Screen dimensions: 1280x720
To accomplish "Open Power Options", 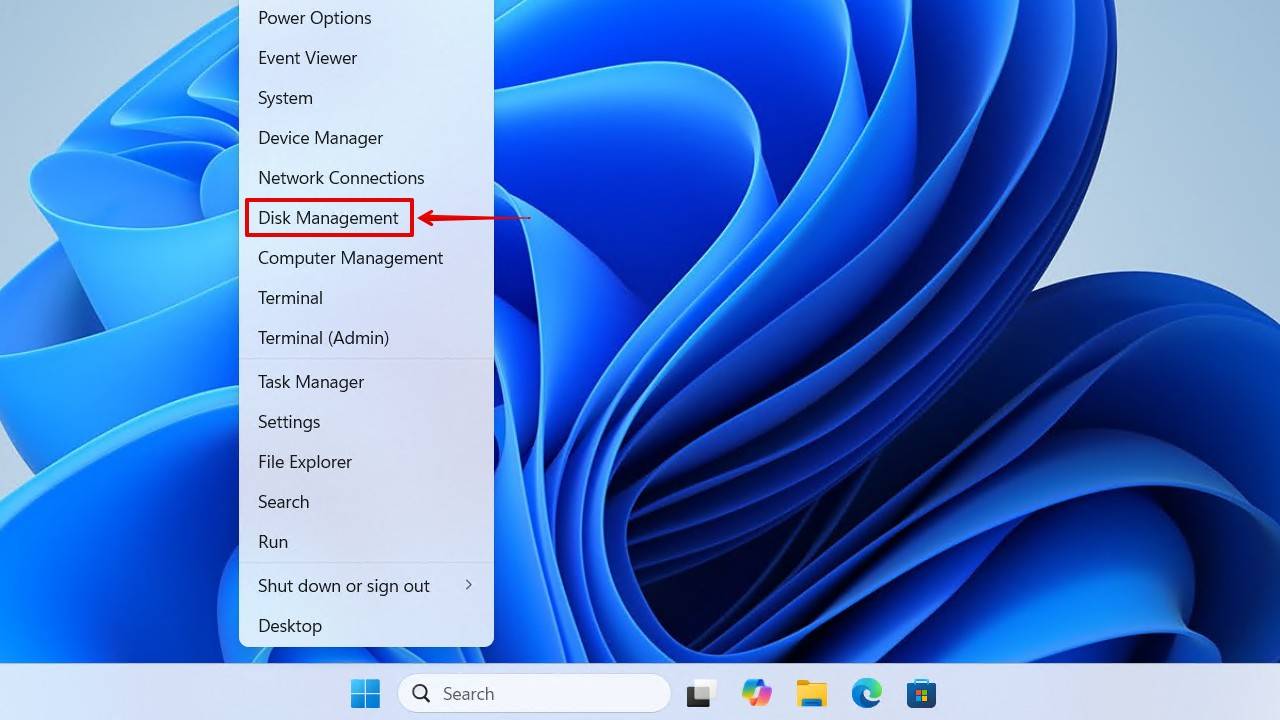I will [x=314, y=18].
